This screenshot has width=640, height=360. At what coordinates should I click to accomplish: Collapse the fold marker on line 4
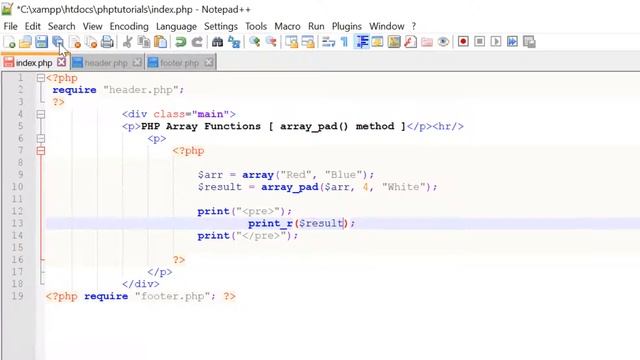41,114
